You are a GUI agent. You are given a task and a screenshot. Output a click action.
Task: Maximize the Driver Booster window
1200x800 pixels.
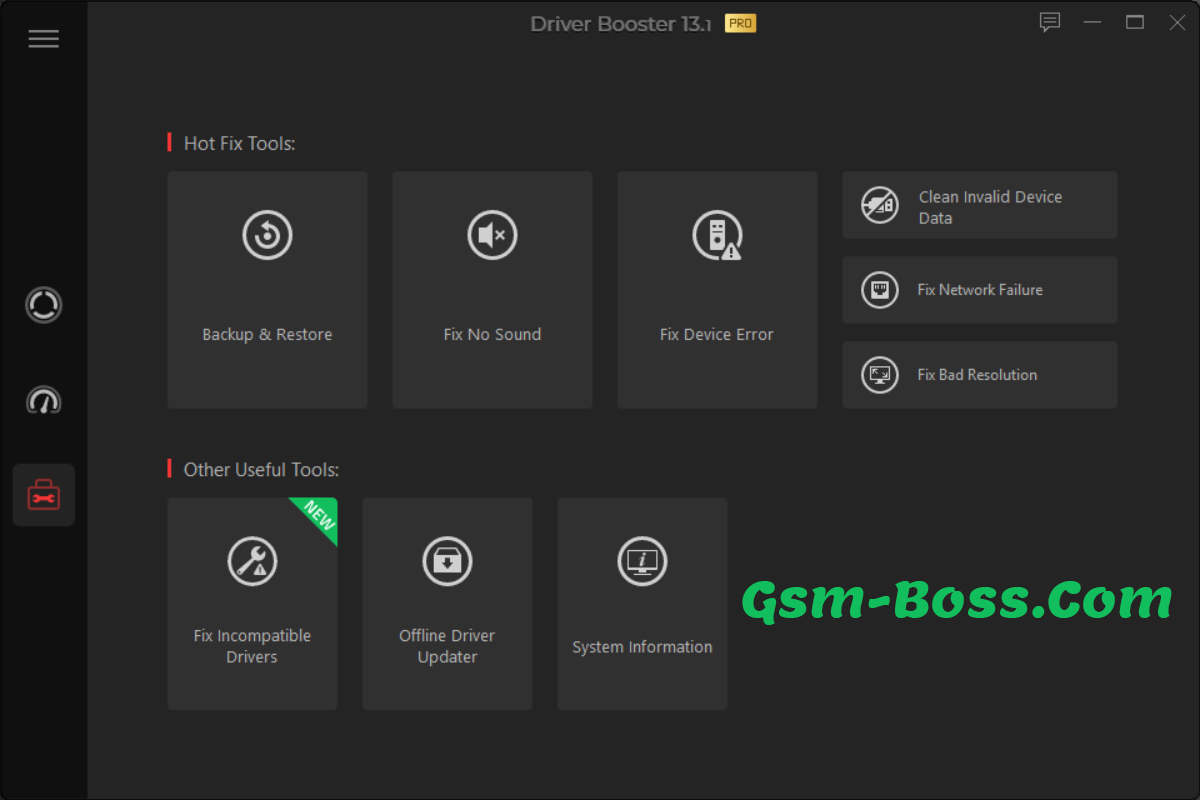[x=1135, y=22]
